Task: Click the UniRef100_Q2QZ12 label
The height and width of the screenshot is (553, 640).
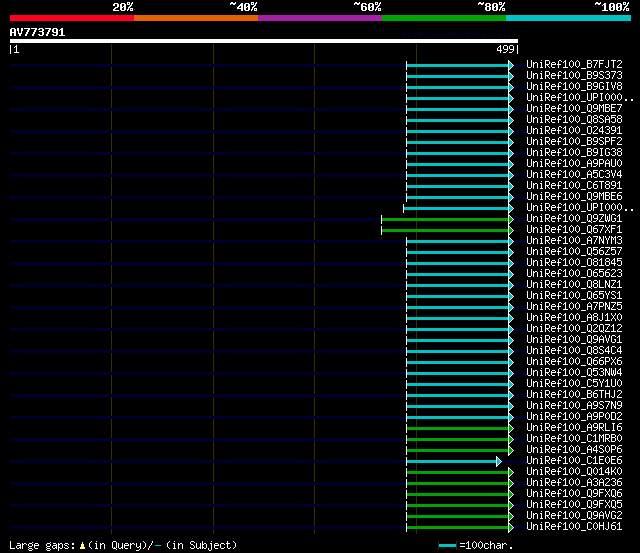Action: tap(574, 329)
